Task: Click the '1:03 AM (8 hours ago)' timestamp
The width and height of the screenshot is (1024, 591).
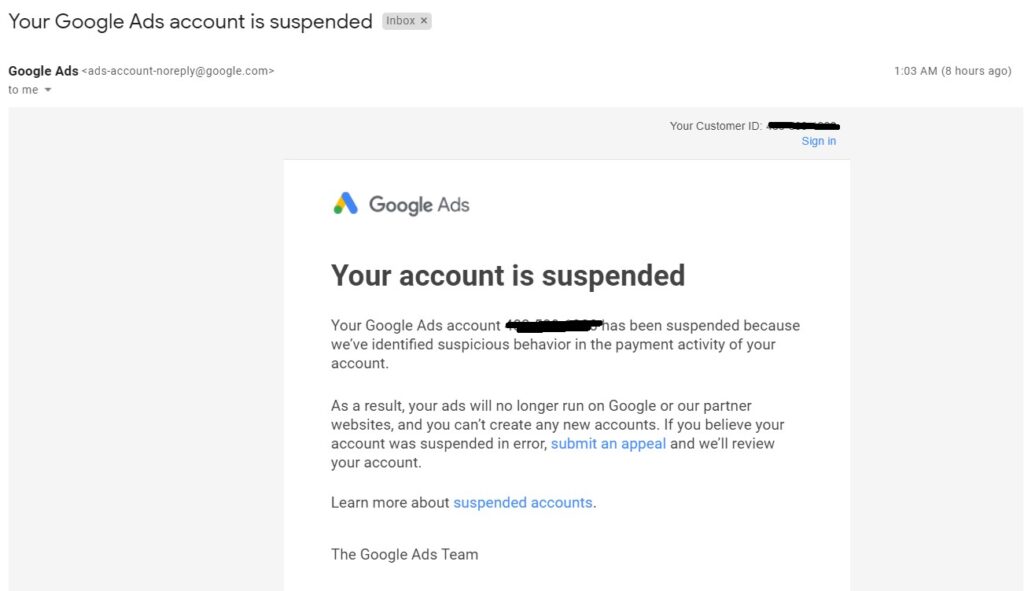Action: [953, 71]
